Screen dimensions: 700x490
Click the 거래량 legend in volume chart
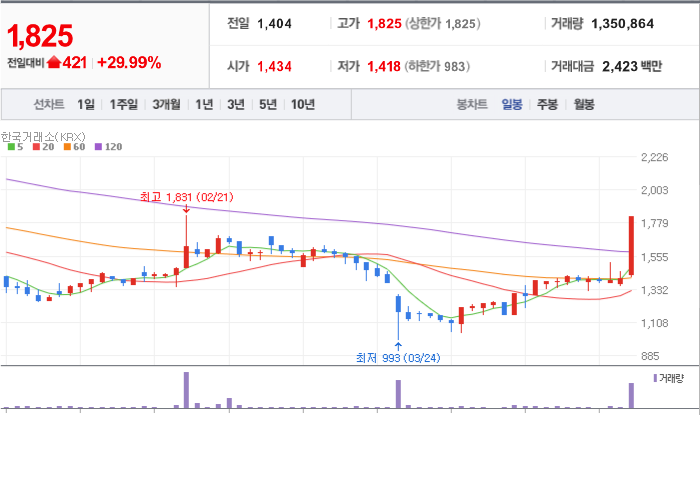click(668, 378)
